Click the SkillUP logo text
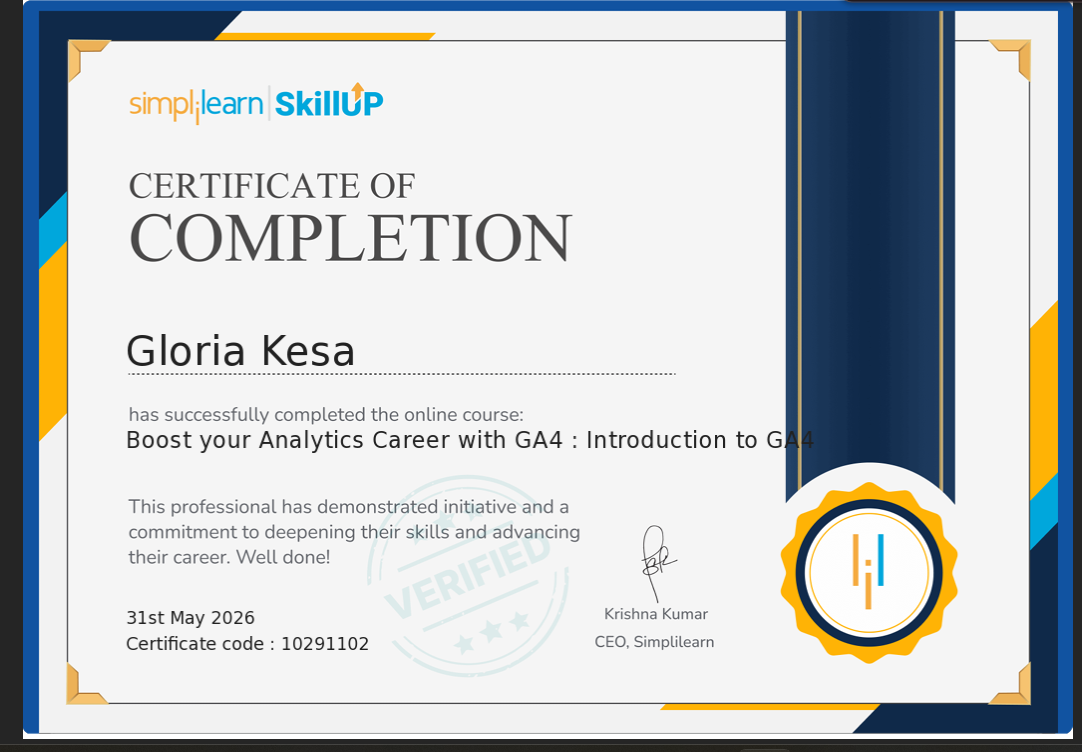The height and width of the screenshot is (752, 1082). coord(328,101)
